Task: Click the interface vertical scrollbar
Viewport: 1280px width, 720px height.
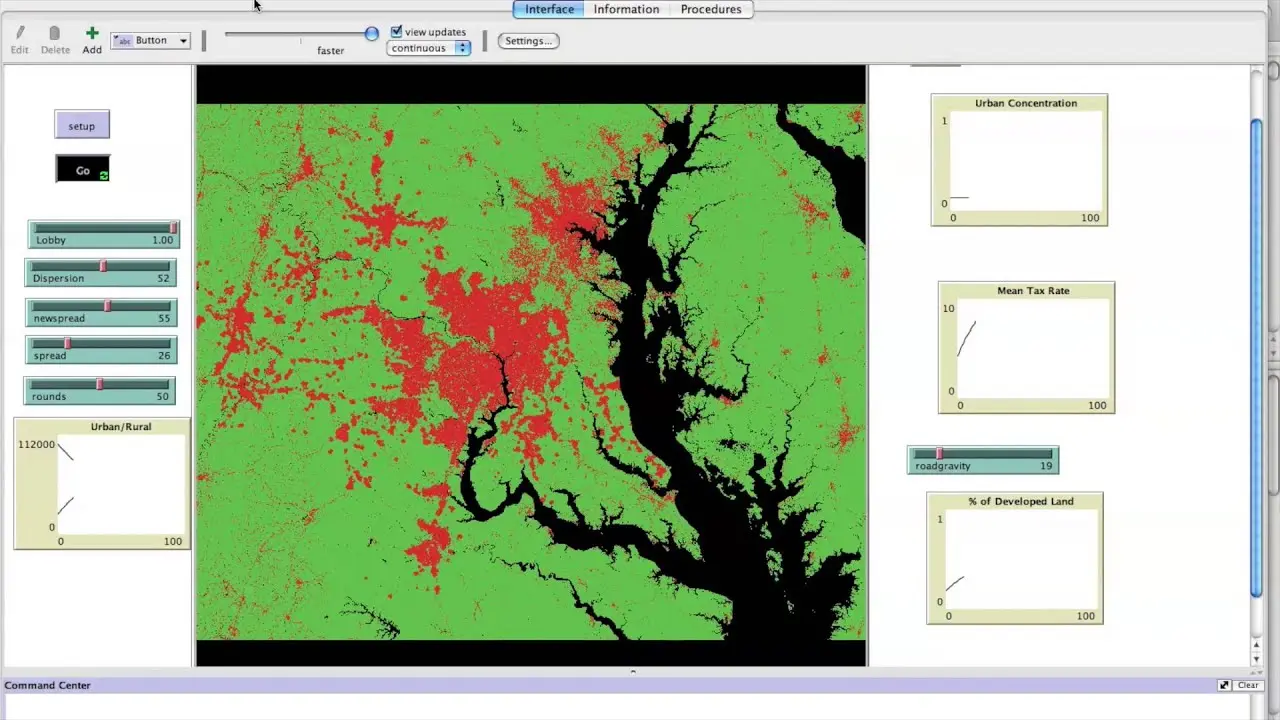Action: click(x=1256, y=360)
